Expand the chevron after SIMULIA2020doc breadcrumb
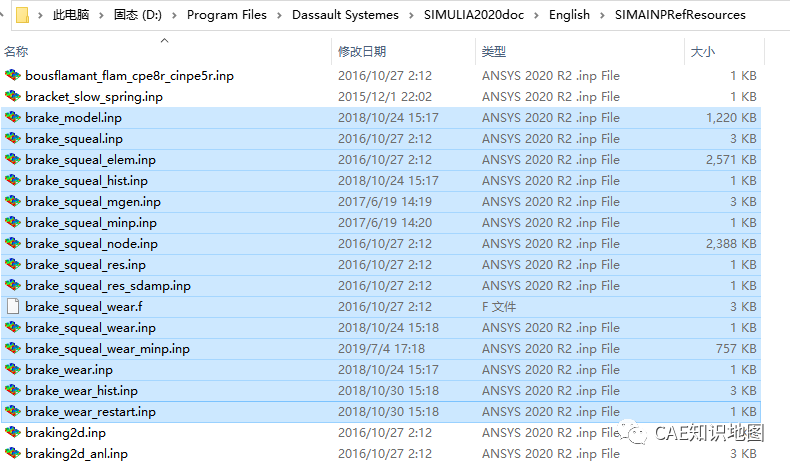The width and height of the screenshot is (790, 467). [537, 16]
